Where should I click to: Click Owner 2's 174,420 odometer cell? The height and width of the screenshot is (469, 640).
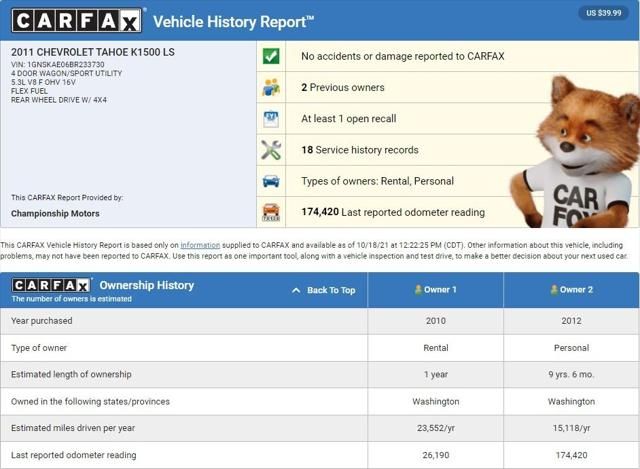(571, 455)
